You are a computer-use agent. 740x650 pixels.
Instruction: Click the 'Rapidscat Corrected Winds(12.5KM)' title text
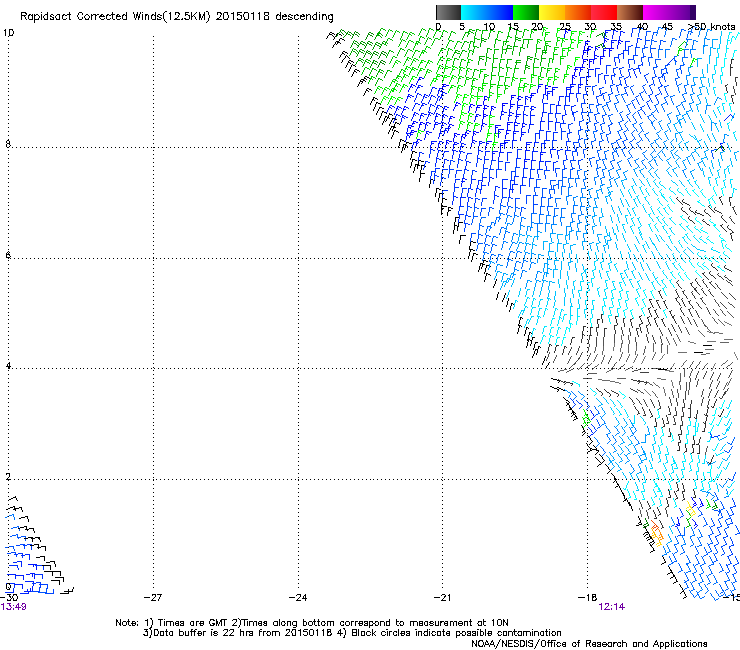115,16
